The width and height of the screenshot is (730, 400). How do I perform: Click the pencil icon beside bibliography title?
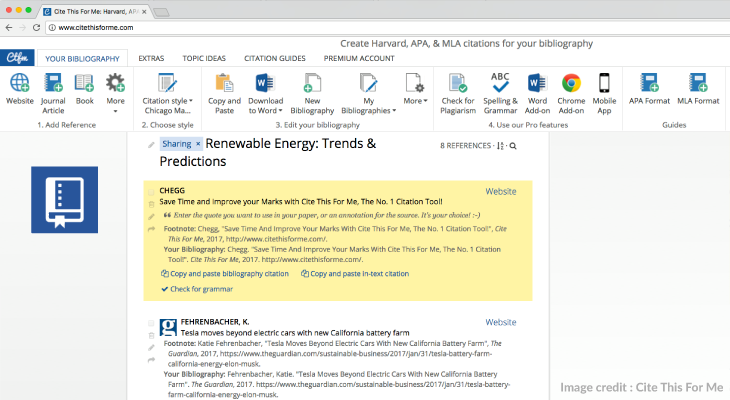(151, 145)
